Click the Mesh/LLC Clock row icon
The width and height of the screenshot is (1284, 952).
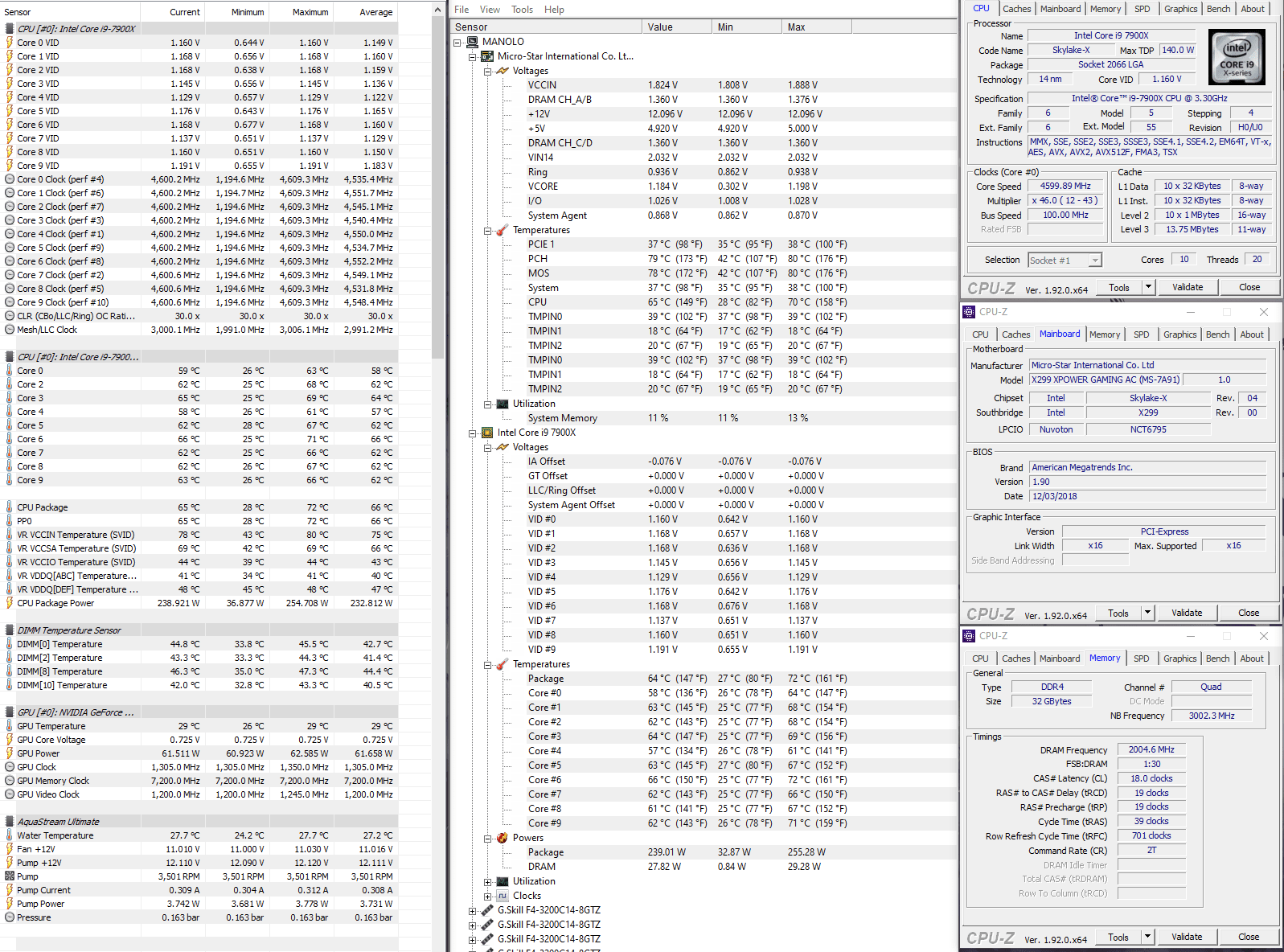point(10,330)
